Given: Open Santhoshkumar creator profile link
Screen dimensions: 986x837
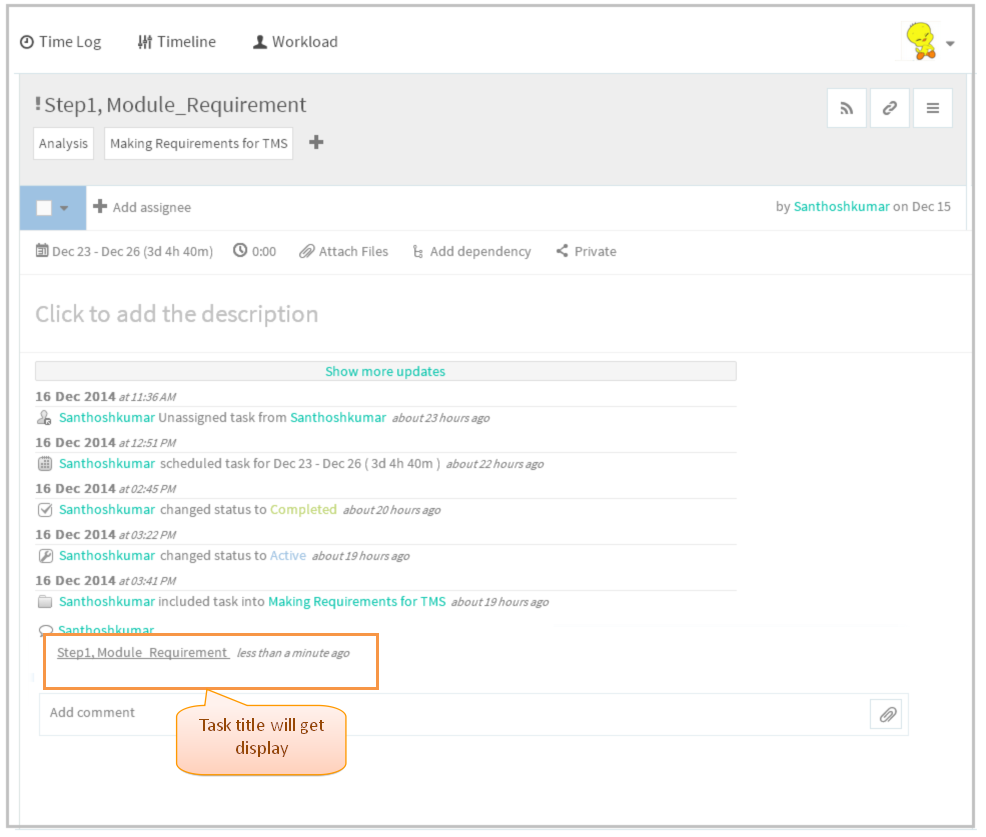Looking at the screenshot, I should [x=841, y=206].
